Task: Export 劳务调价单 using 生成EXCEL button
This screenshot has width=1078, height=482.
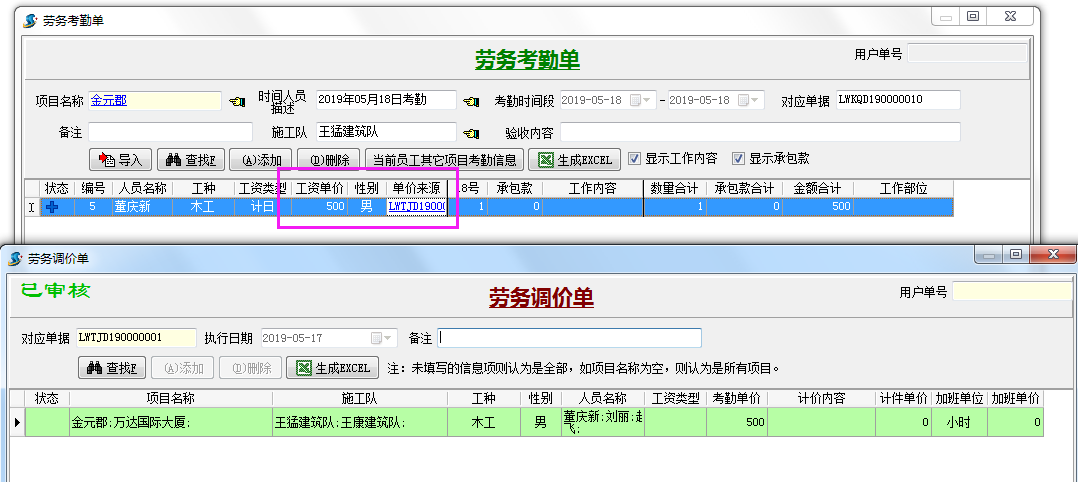Action: pos(332,368)
